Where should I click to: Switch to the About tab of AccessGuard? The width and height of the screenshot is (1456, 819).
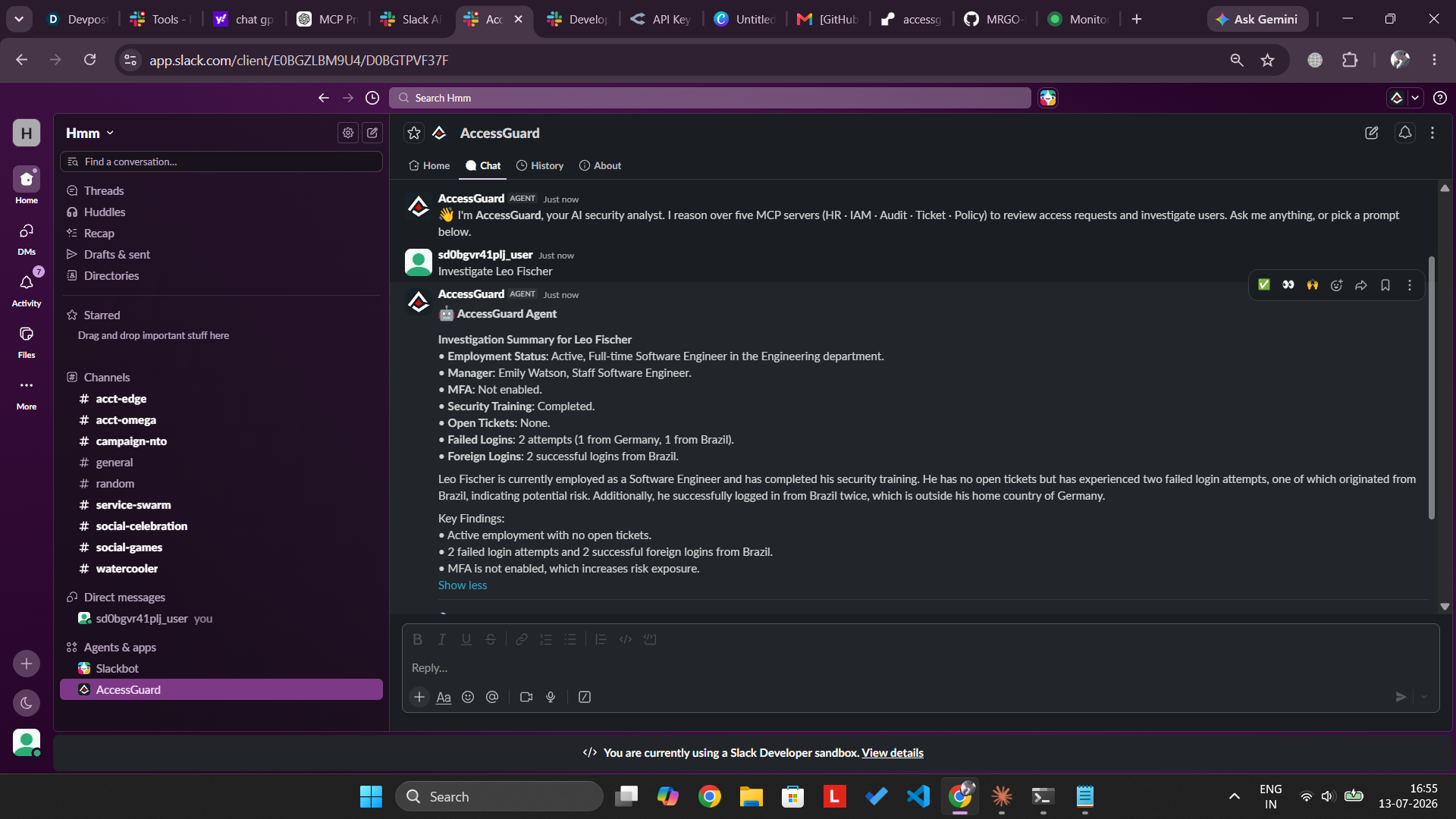[600, 165]
